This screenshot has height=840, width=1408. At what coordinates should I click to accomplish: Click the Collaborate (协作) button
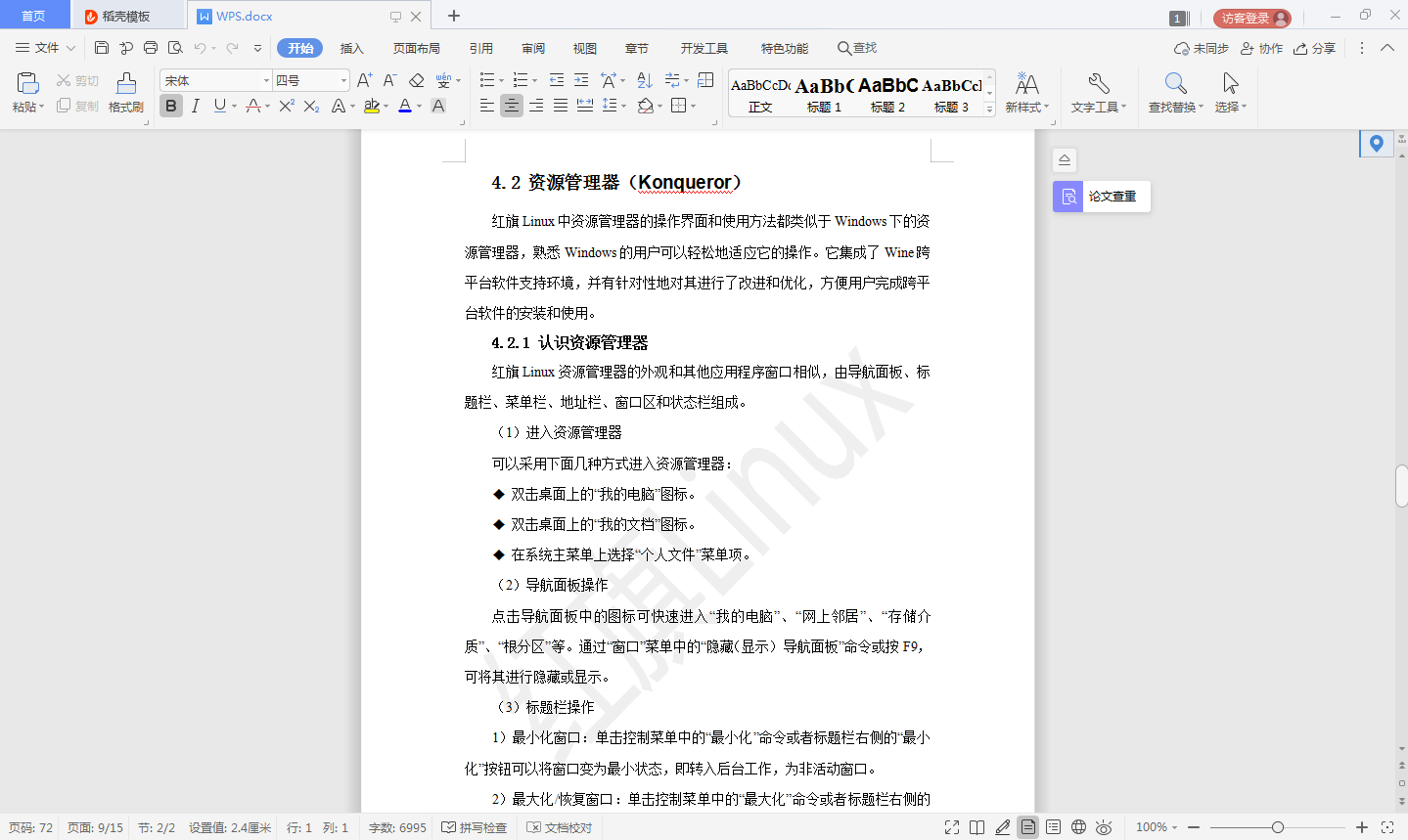[x=1261, y=48]
